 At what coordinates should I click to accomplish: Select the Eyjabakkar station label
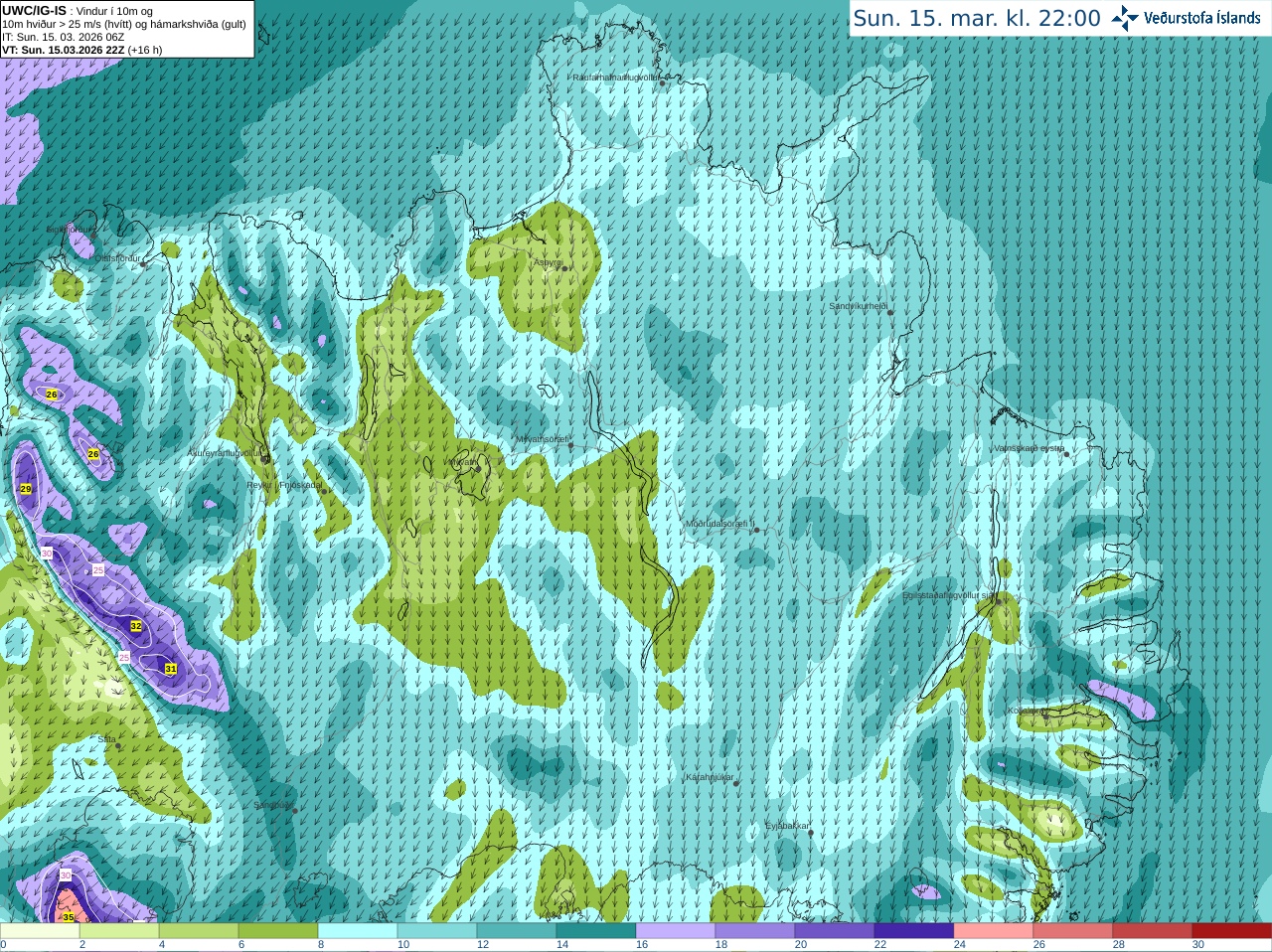click(787, 826)
